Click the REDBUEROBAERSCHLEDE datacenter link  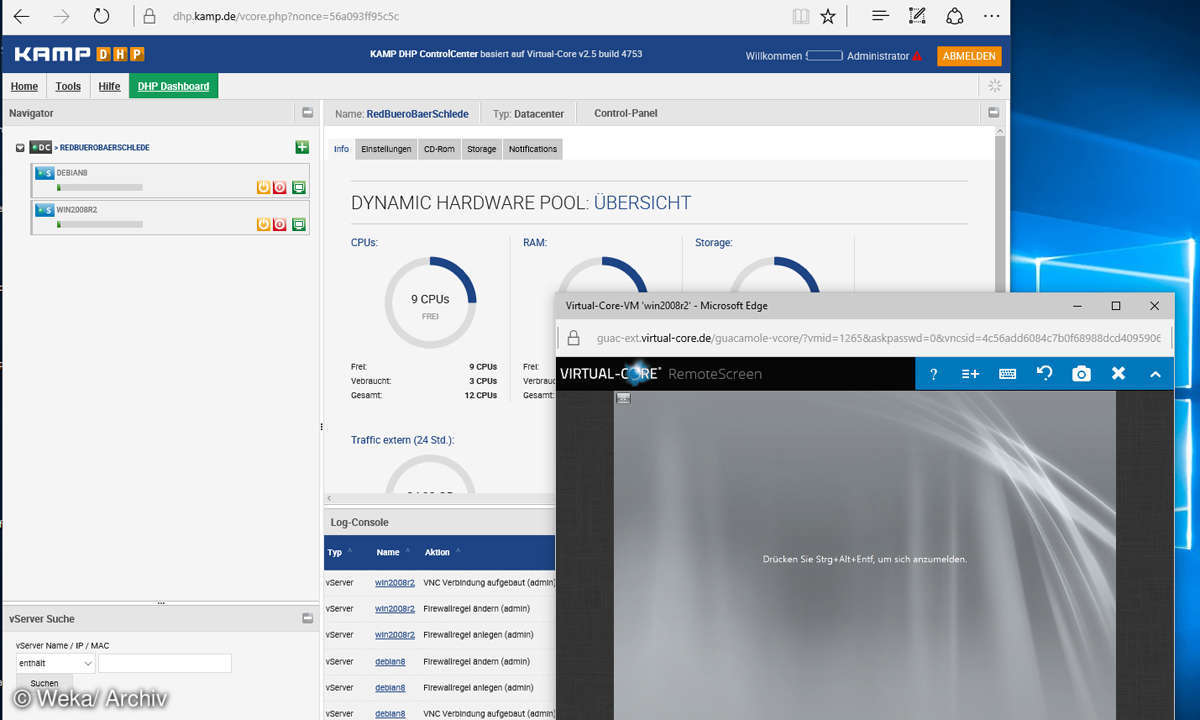coord(104,148)
